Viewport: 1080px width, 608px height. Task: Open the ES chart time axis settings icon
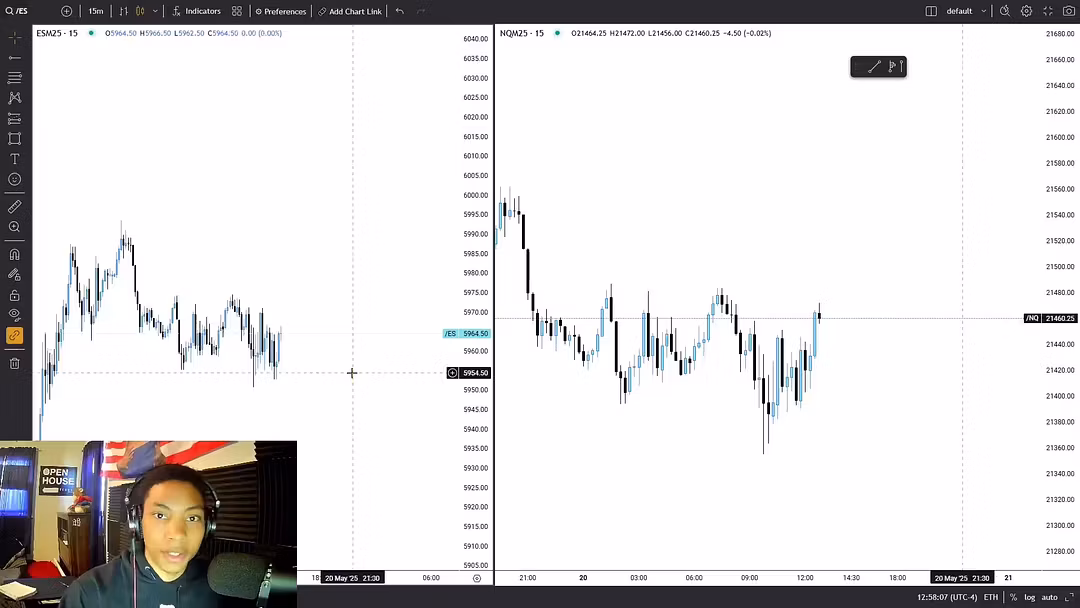(477, 578)
